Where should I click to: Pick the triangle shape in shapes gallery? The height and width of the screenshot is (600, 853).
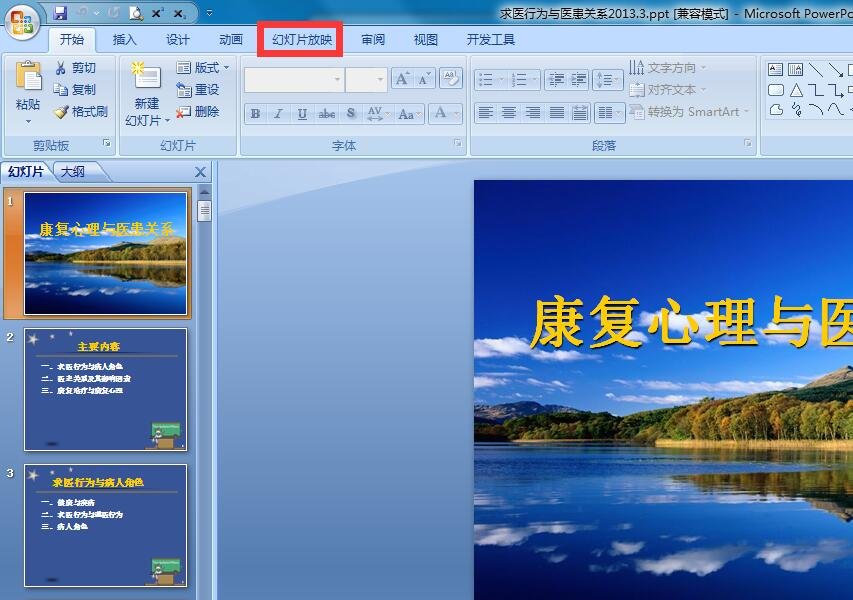point(796,90)
